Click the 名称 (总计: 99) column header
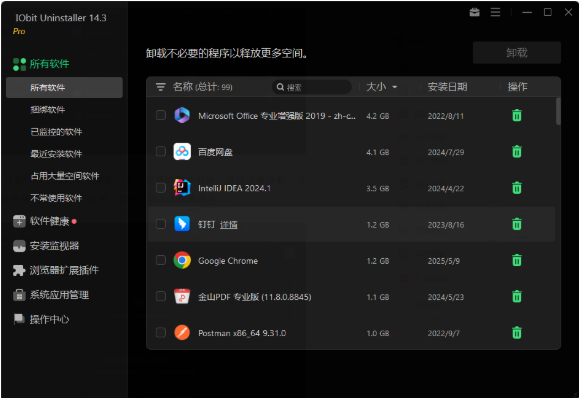The image size is (582, 398). 203,87
